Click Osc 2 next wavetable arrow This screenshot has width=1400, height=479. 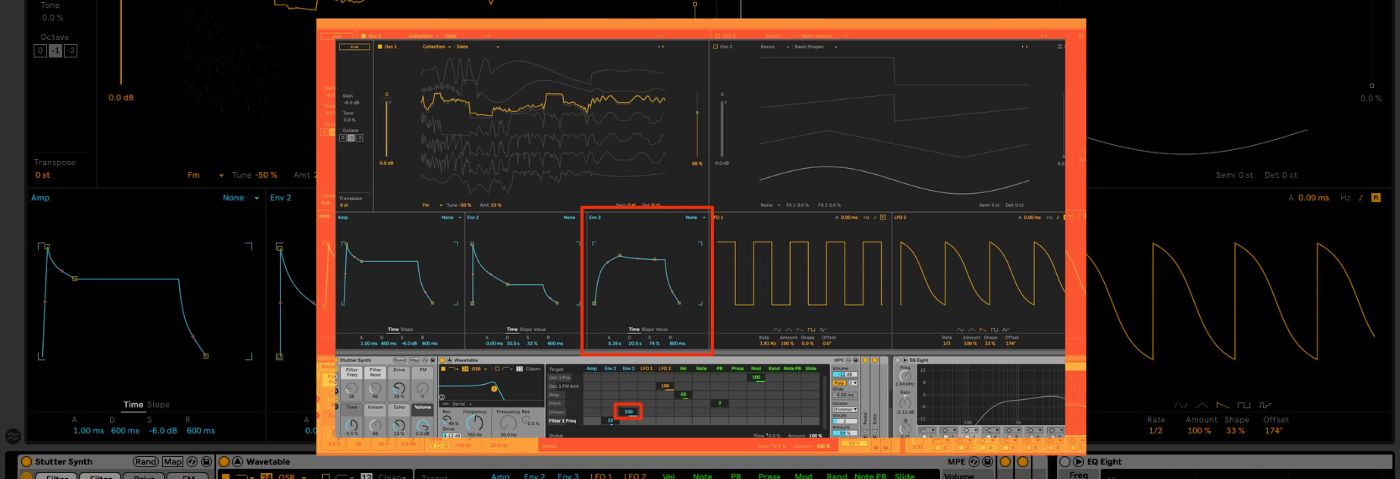(x=1027, y=47)
